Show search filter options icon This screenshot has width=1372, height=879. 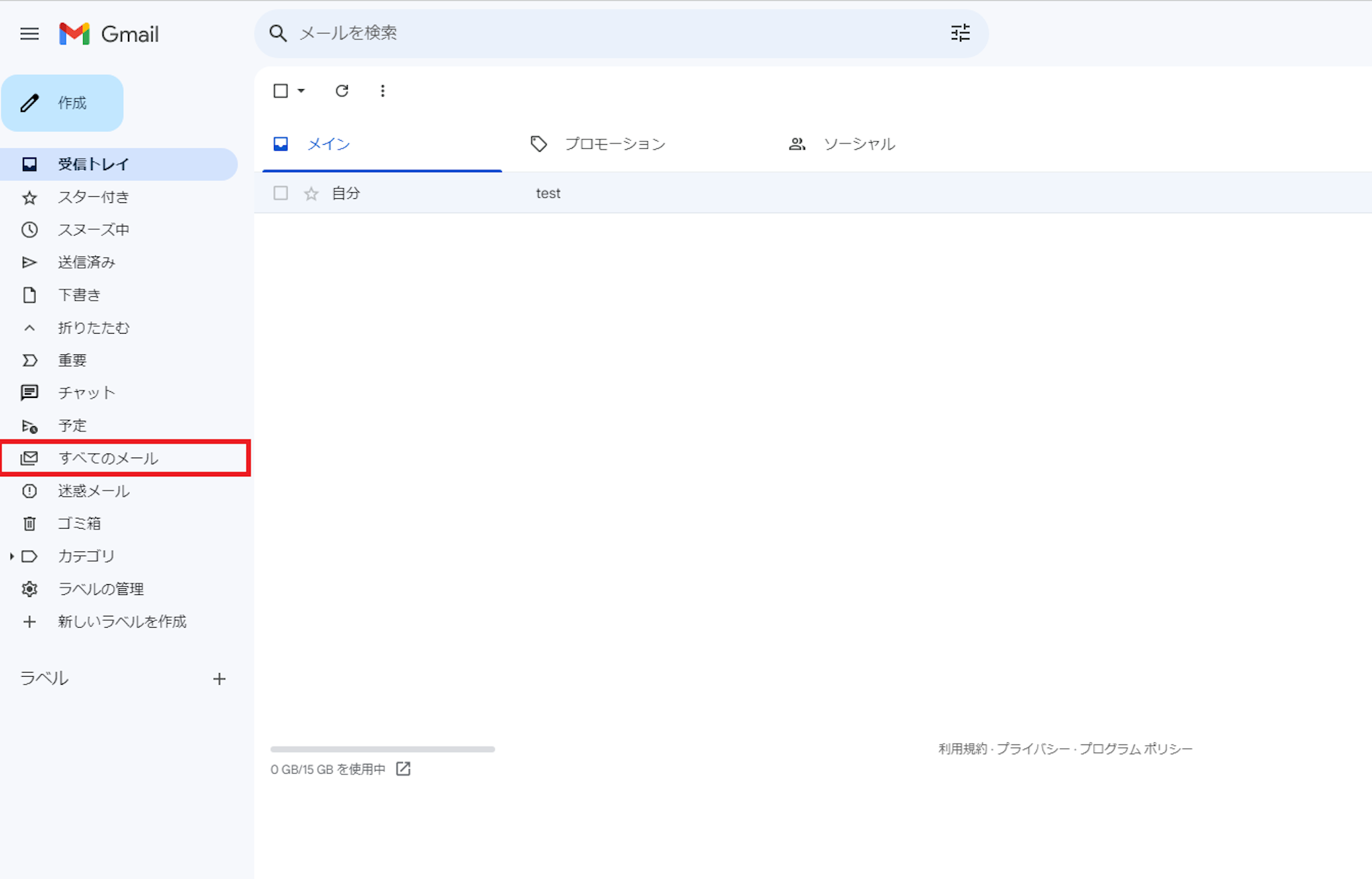point(960,33)
